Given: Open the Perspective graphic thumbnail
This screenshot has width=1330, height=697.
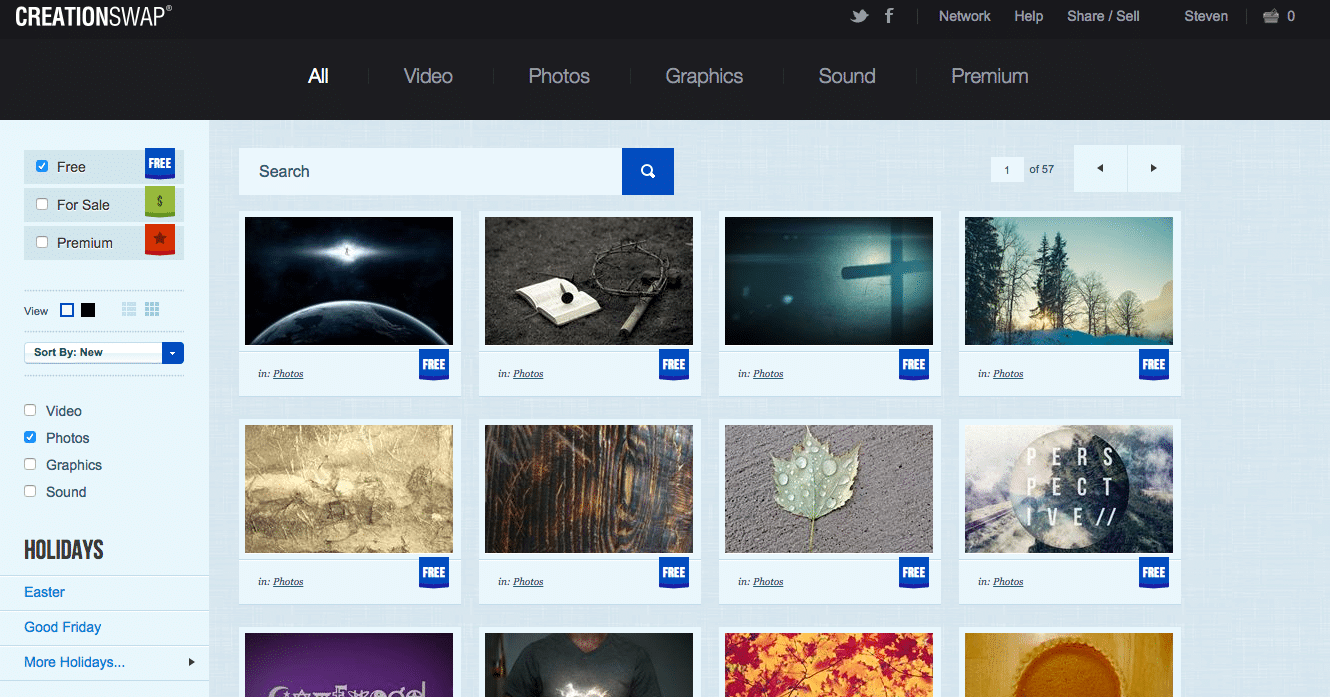Looking at the screenshot, I should [1069, 489].
